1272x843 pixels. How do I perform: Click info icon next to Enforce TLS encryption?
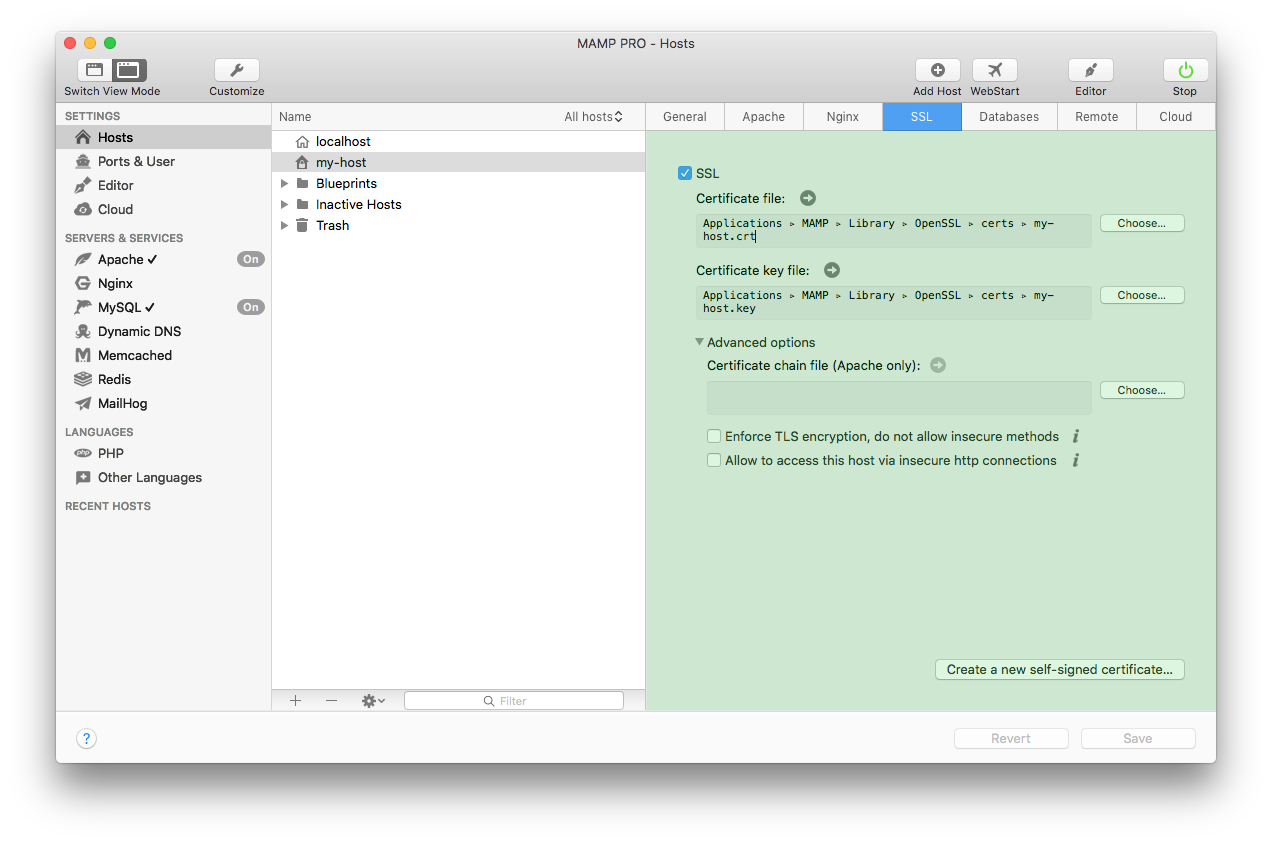pos(1076,436)
